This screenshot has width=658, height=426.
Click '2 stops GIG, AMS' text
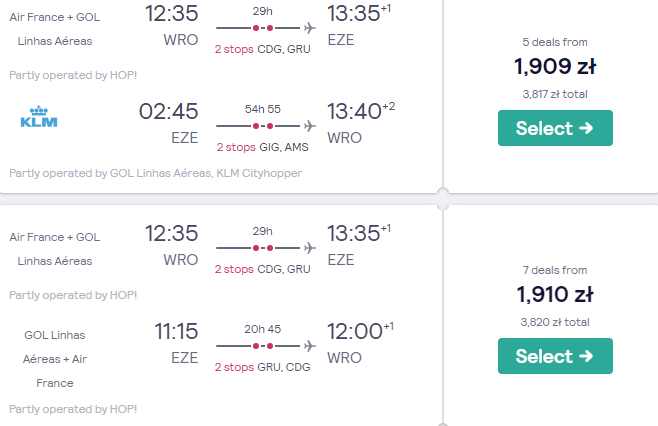point(263,147)
